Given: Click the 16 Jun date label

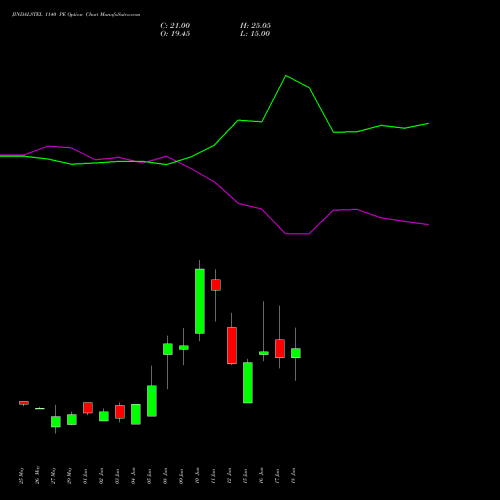Looking at the screenshot, I should (x=262, y=476).
